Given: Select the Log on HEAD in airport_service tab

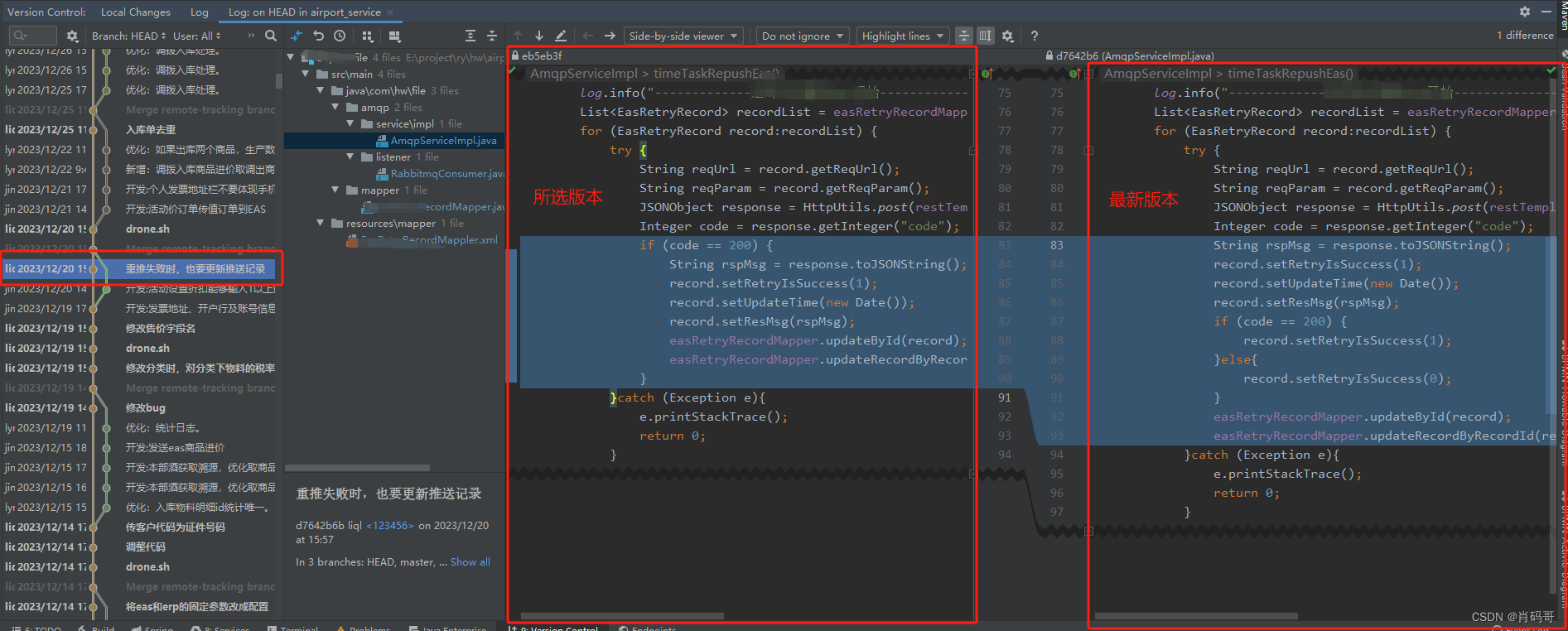Looking at the screenshot, I should [x=304, y=12].
